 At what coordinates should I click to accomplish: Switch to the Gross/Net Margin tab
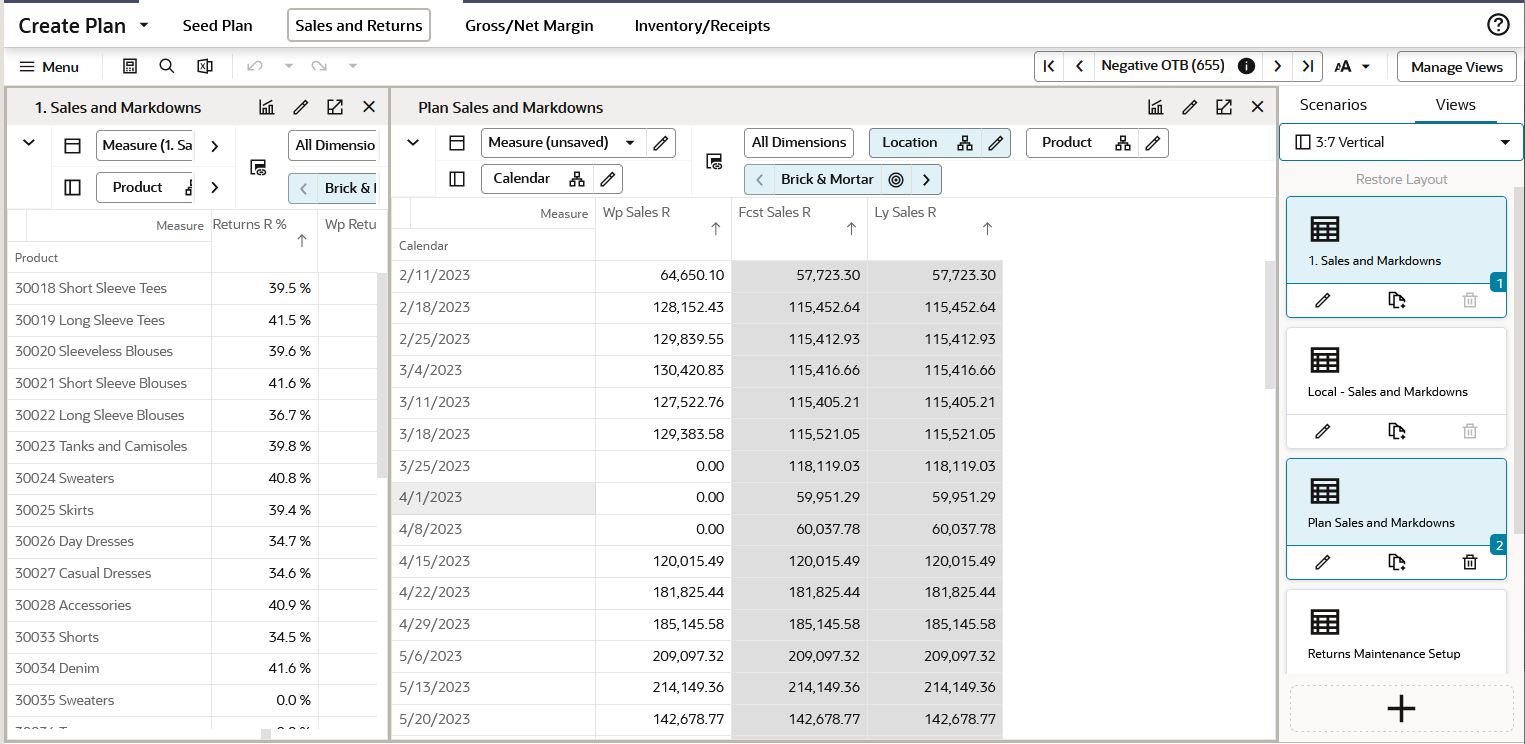529,26
